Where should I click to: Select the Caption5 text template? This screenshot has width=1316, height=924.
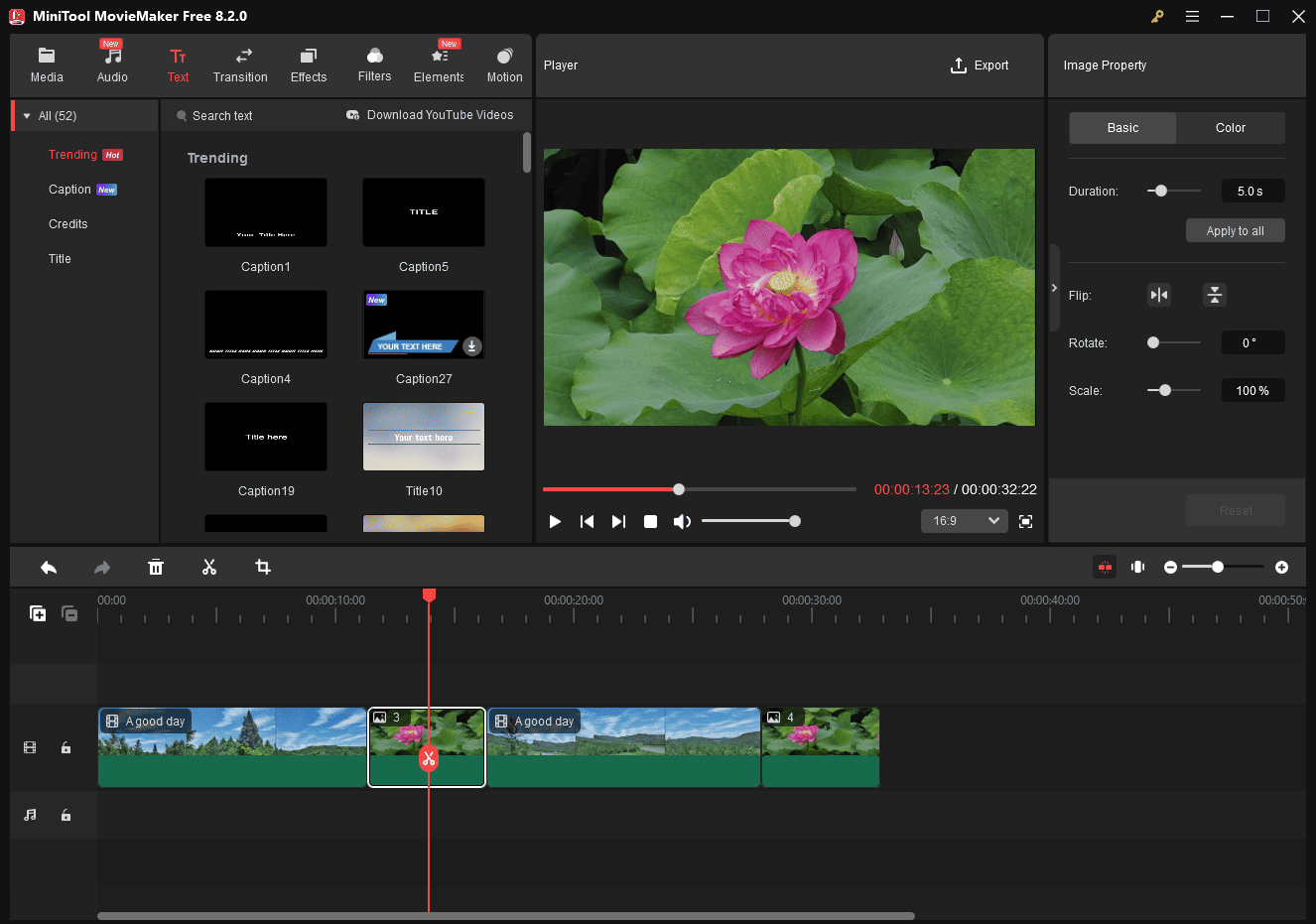(424, 212)
